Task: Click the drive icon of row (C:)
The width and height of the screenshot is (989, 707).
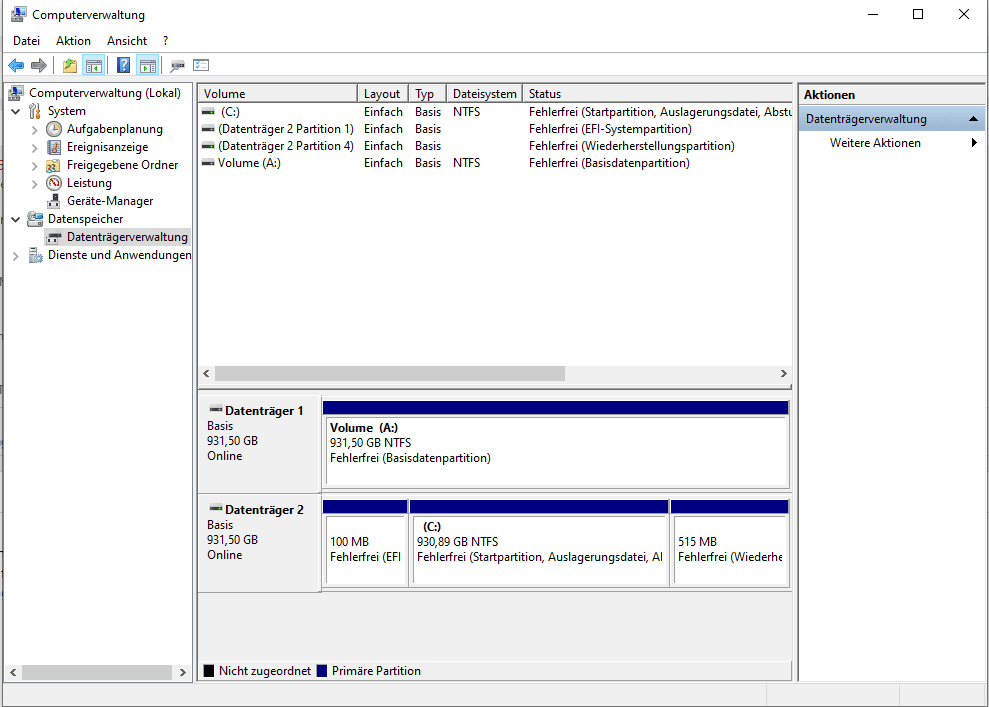Action: [208, 112]
